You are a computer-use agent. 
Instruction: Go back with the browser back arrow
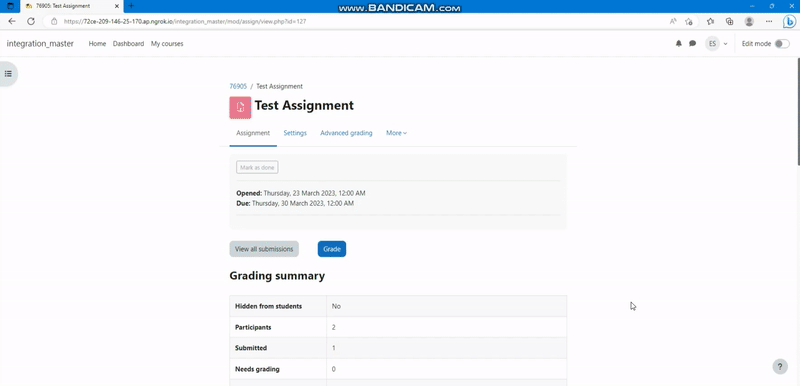(x=12, y=21)
